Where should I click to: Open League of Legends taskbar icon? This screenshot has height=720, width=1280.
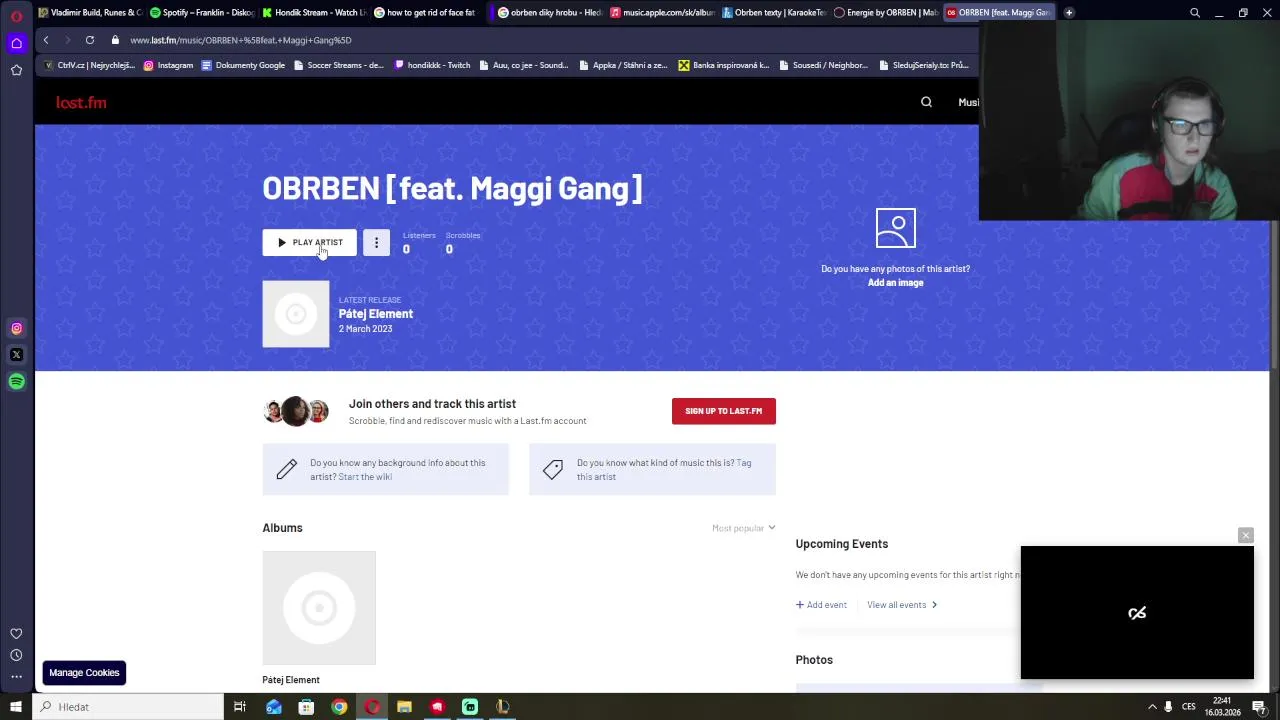[x=502, y=707]
